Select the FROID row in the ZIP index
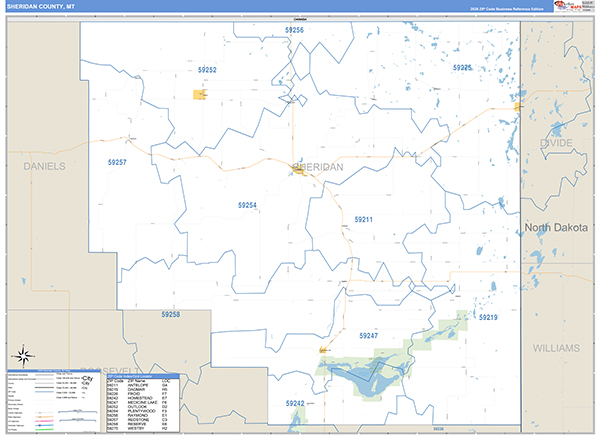 tap(143, 394)
